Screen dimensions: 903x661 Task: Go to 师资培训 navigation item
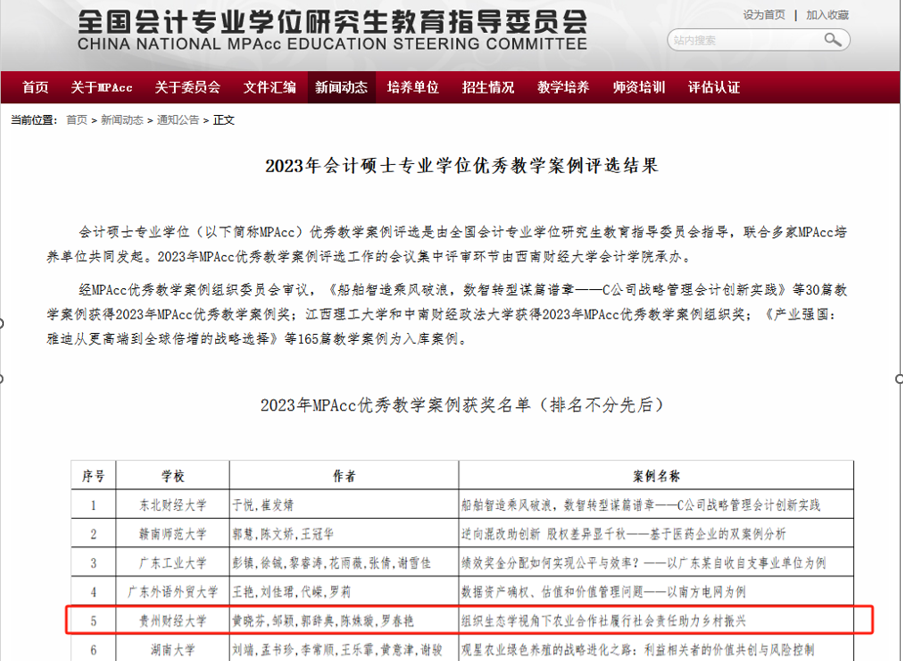coord(639,88)
